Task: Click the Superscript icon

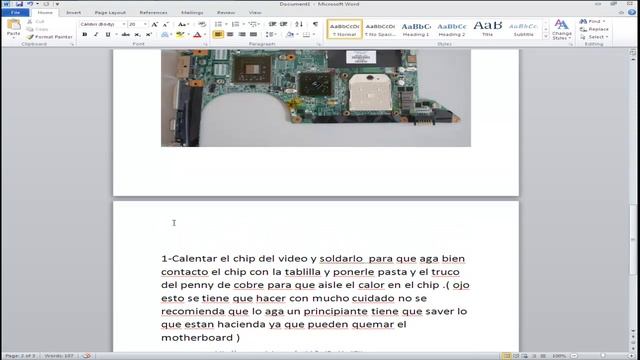Action: (149, 35)
